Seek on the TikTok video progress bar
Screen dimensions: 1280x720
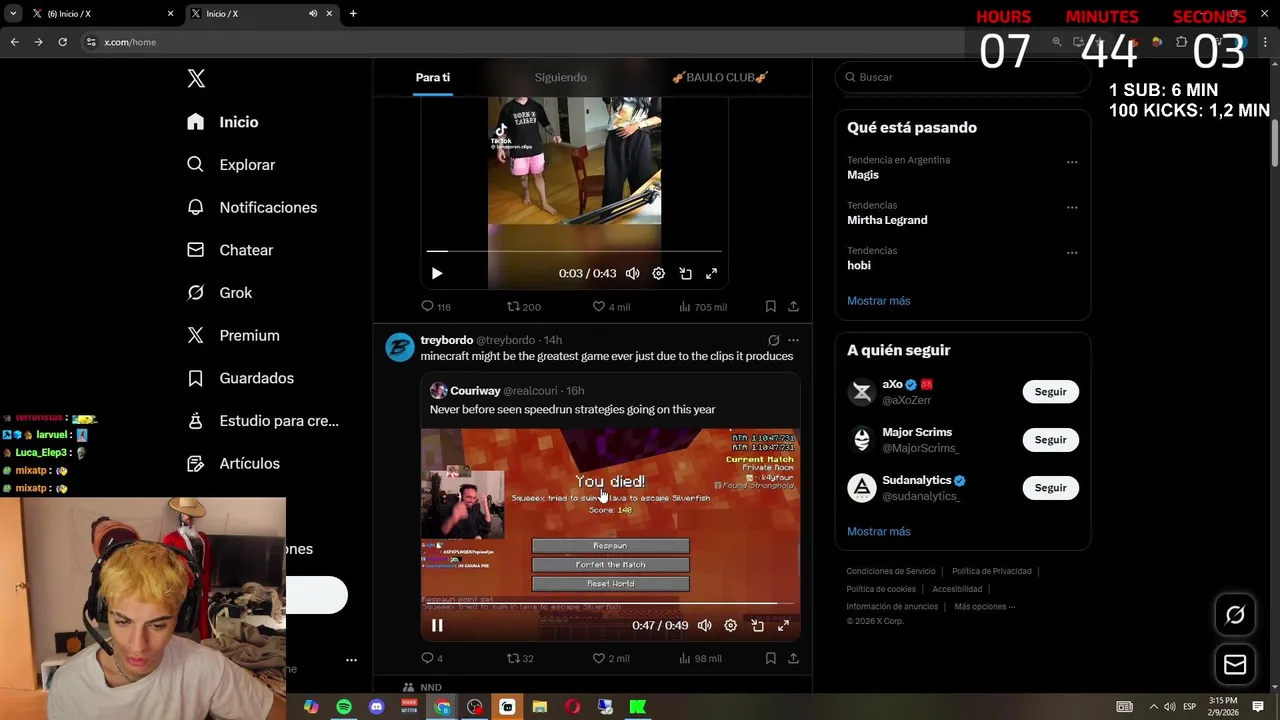(x=574, y=251)
